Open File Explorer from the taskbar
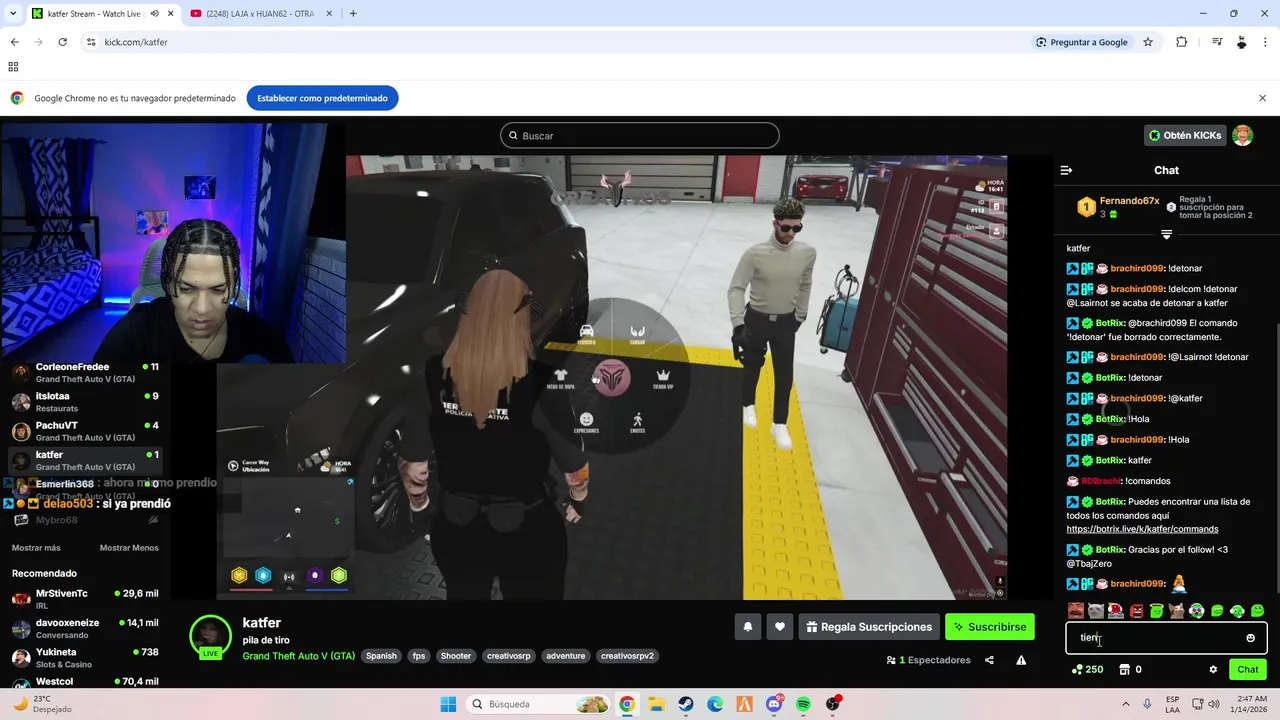 point(656,704)
